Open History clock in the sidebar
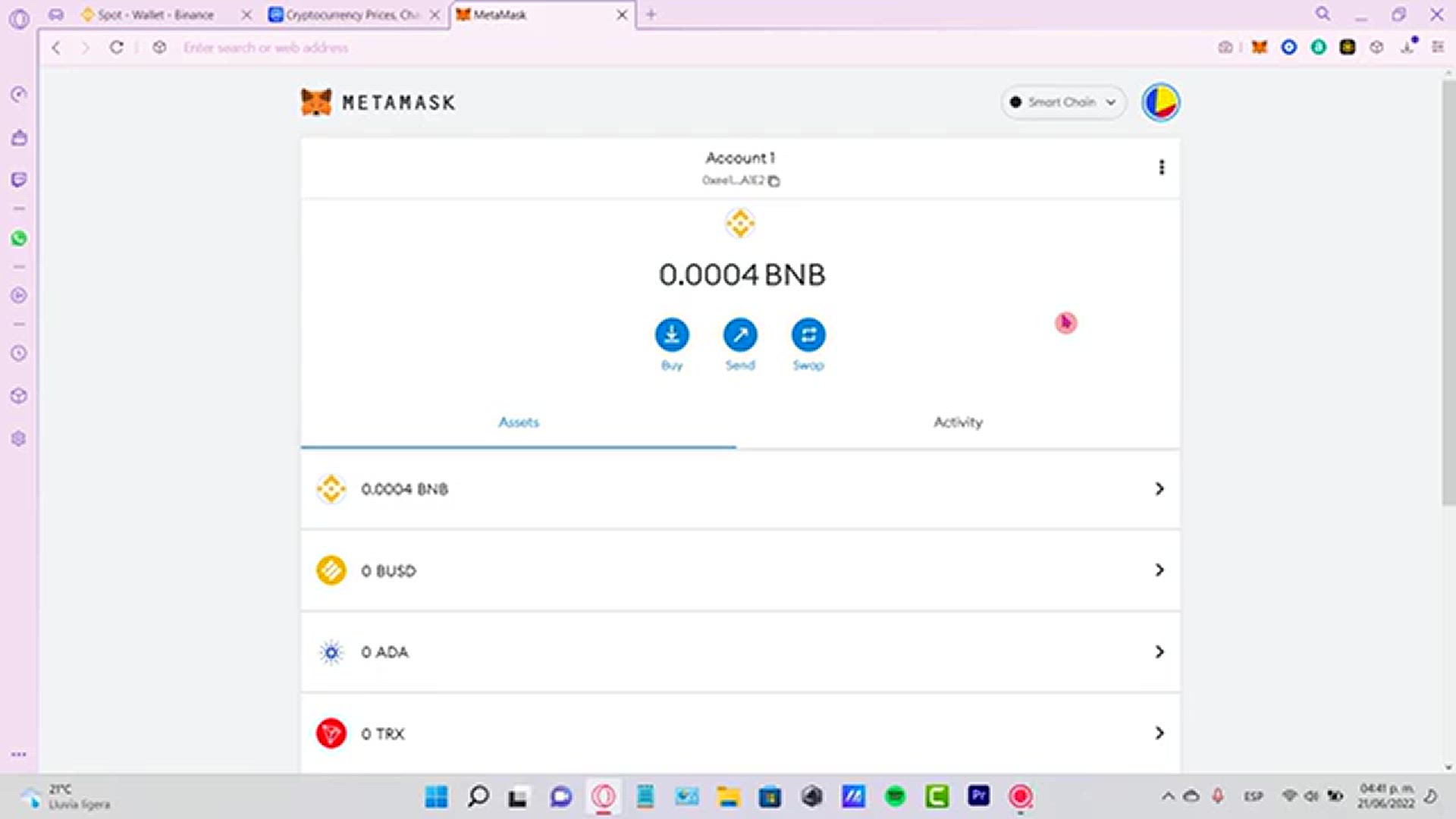 (x=19, y=353)
